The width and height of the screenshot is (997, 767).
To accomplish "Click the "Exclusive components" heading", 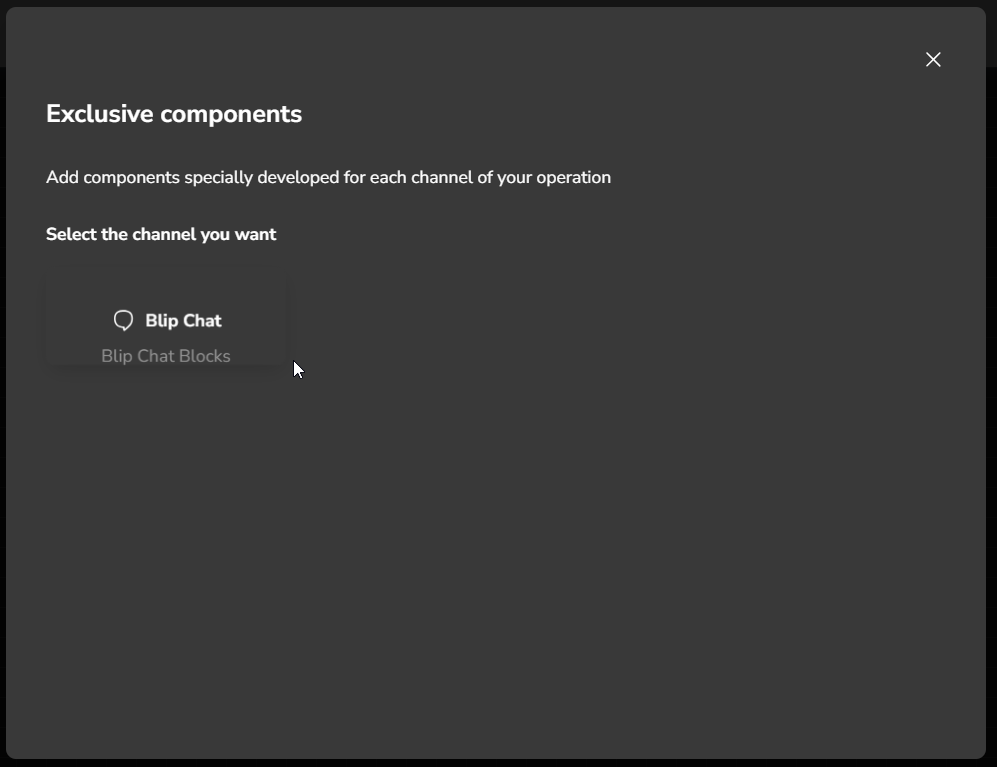I will click(174, 114).
